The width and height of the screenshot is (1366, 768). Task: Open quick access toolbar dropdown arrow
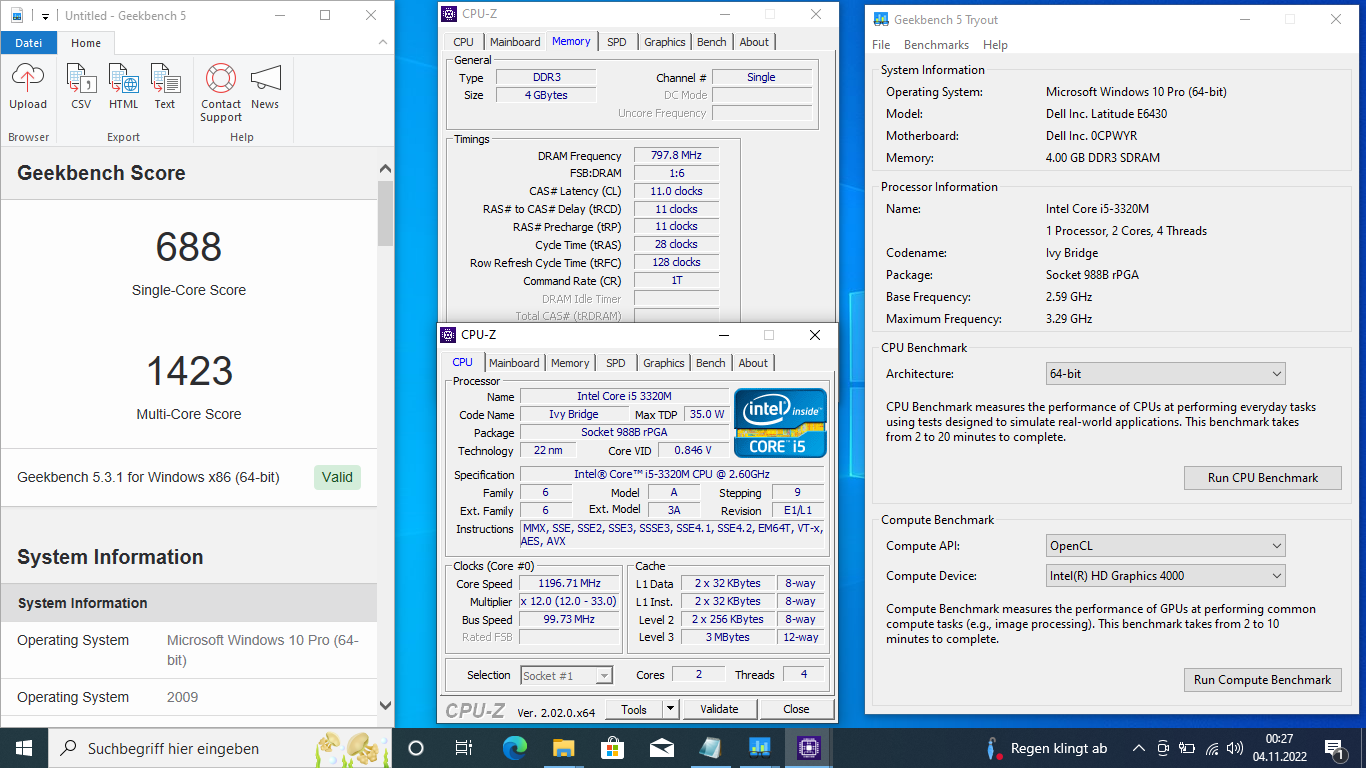pyautogui.click(x=45, y=17)
